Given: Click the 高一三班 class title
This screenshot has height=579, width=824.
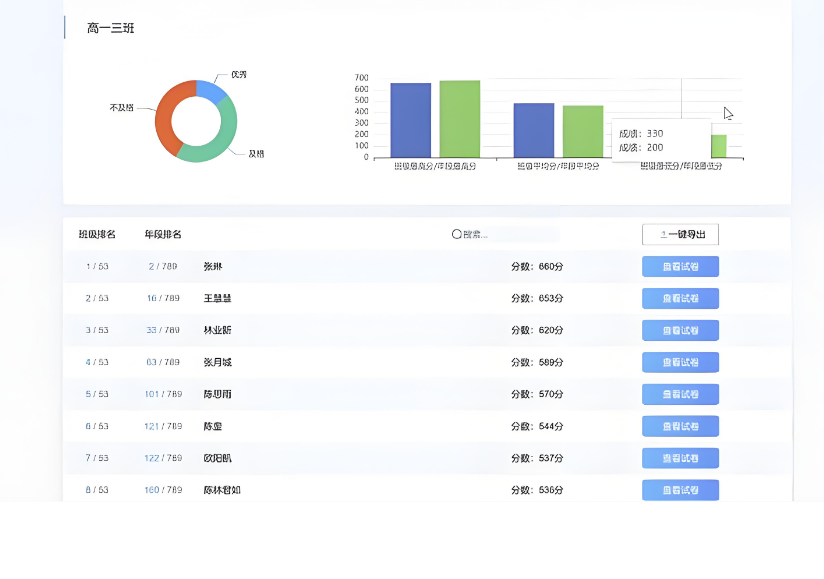Looking at the screenshot, I should [x=110, y=28].
